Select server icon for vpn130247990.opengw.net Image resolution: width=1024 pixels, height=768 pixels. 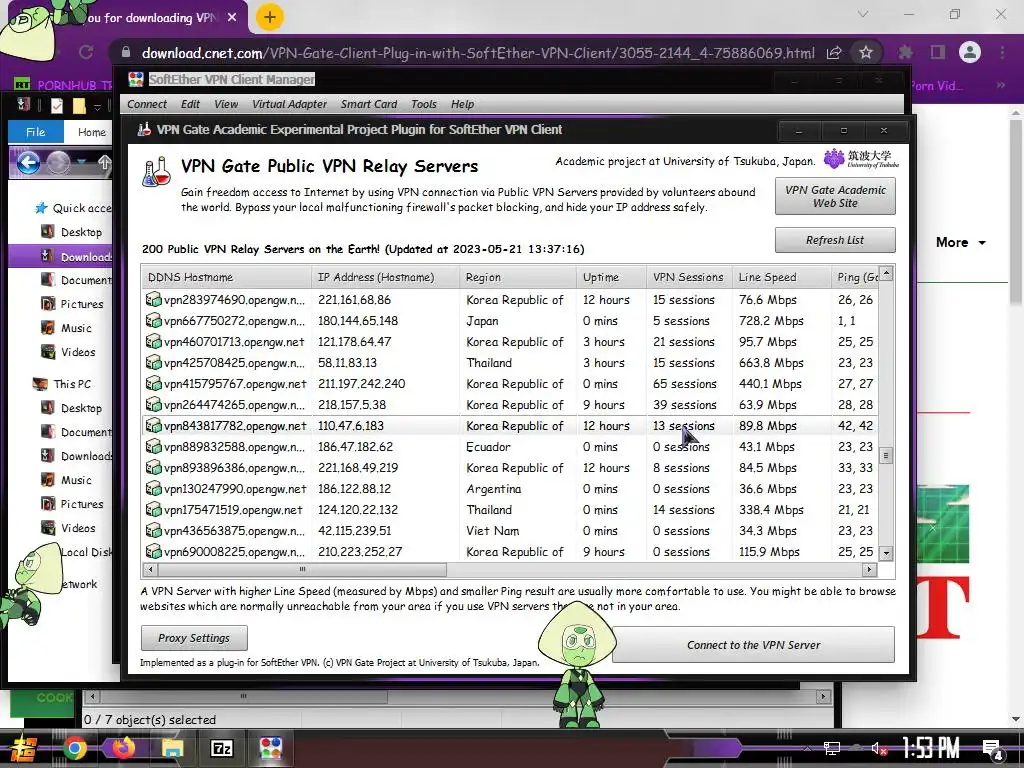click(153, 488)
